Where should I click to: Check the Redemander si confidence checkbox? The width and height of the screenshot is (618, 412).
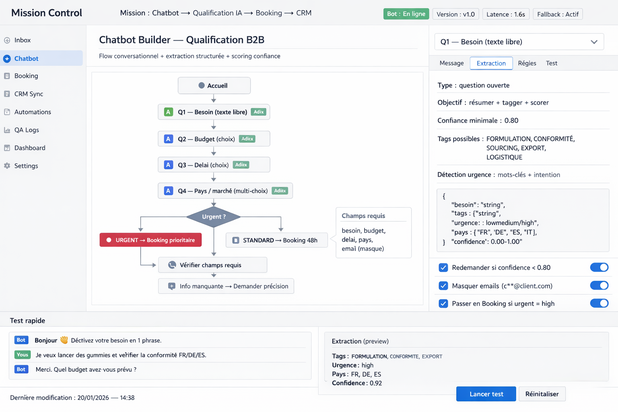point(444,267)
